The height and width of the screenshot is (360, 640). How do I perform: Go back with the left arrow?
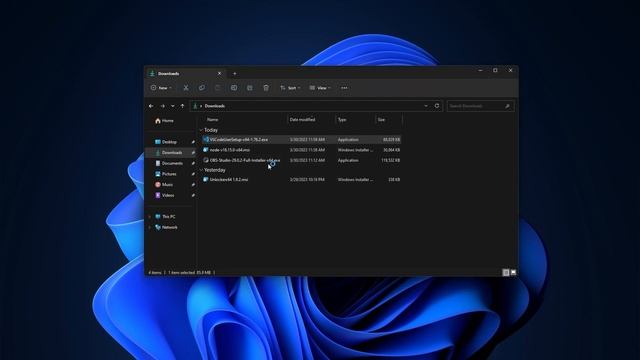[x=151, y=106]
